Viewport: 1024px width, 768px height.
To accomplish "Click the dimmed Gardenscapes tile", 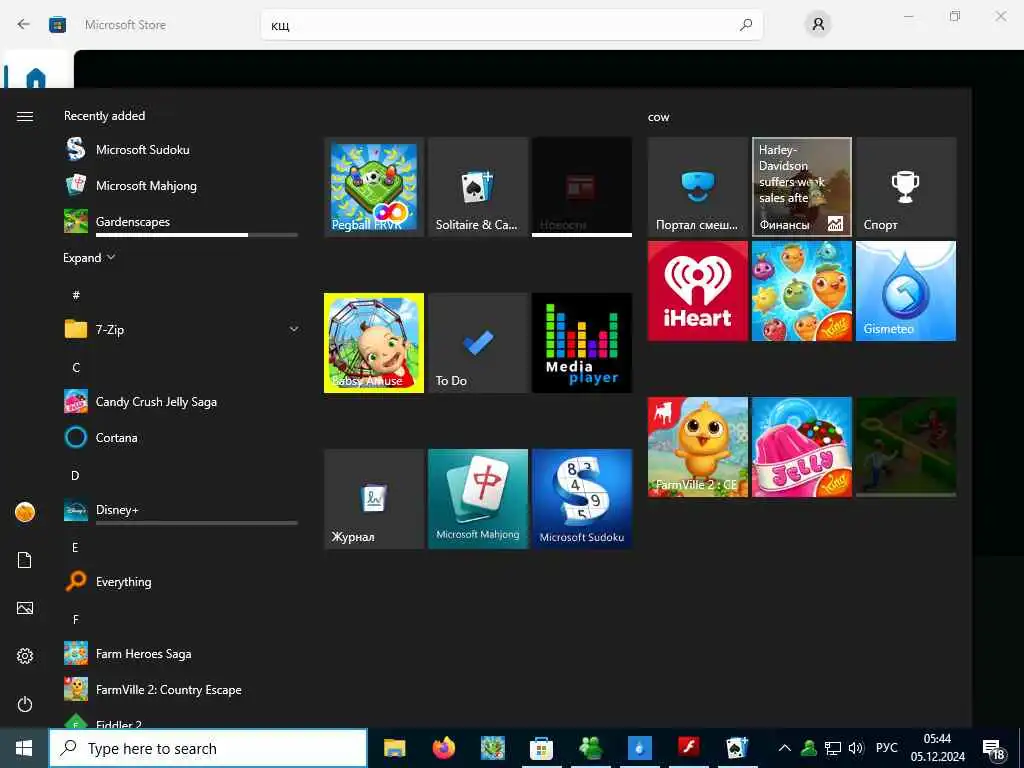I will pos(906,447).
